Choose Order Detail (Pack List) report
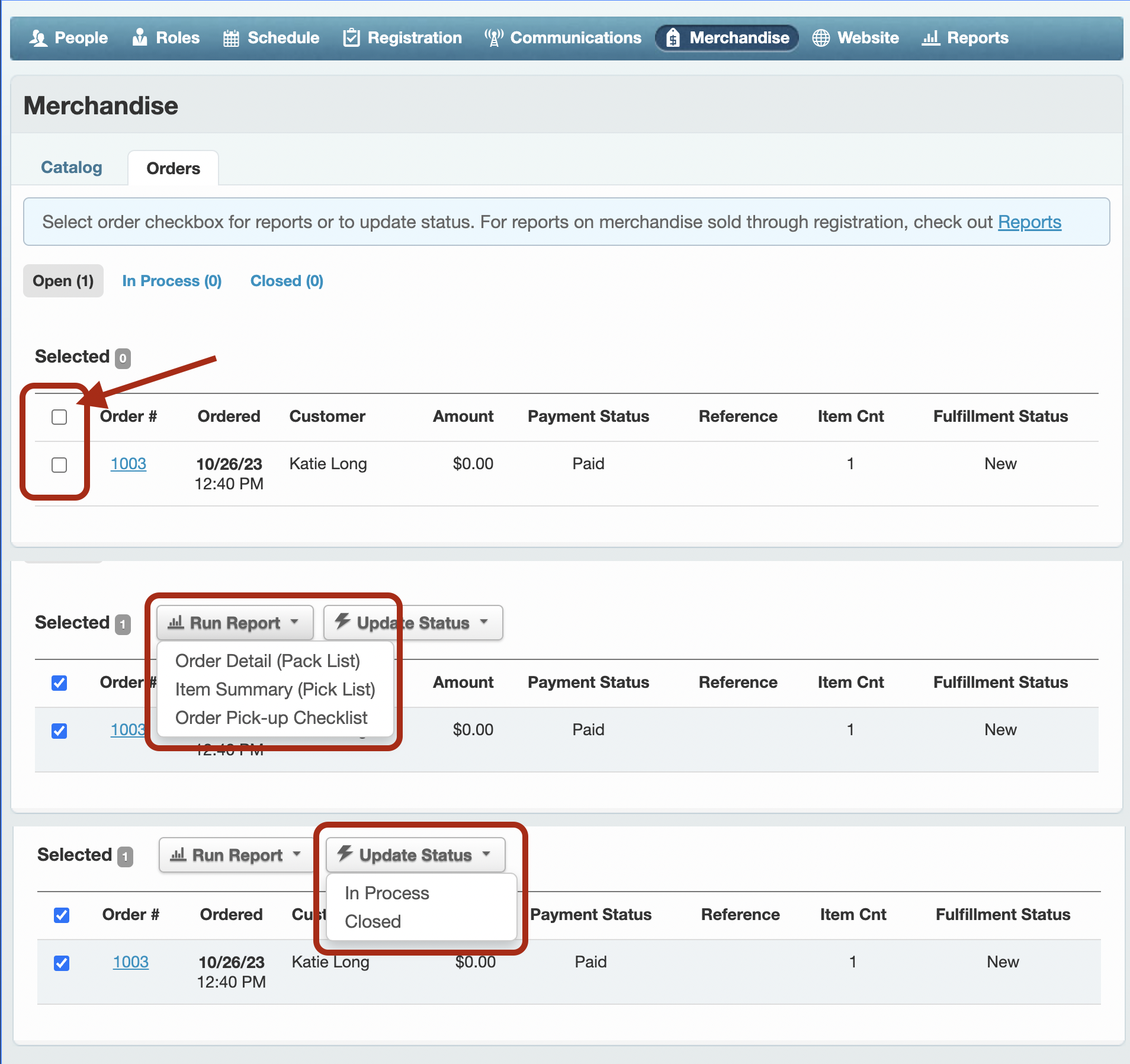This screenshot has width=1130, height=1064. 268,661
